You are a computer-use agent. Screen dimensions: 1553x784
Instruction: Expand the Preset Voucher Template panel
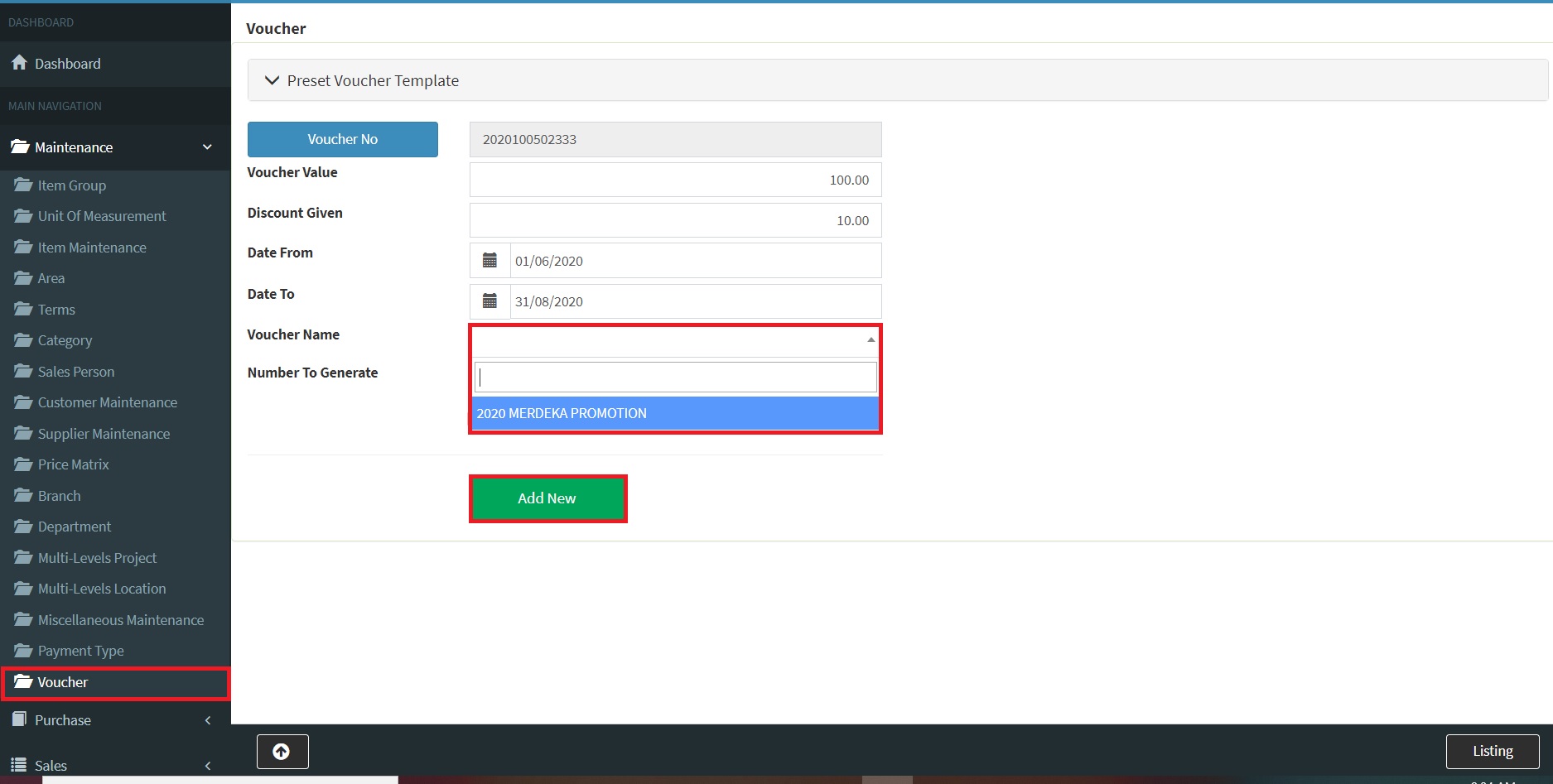pyautogui.click(x=272, y=80)
